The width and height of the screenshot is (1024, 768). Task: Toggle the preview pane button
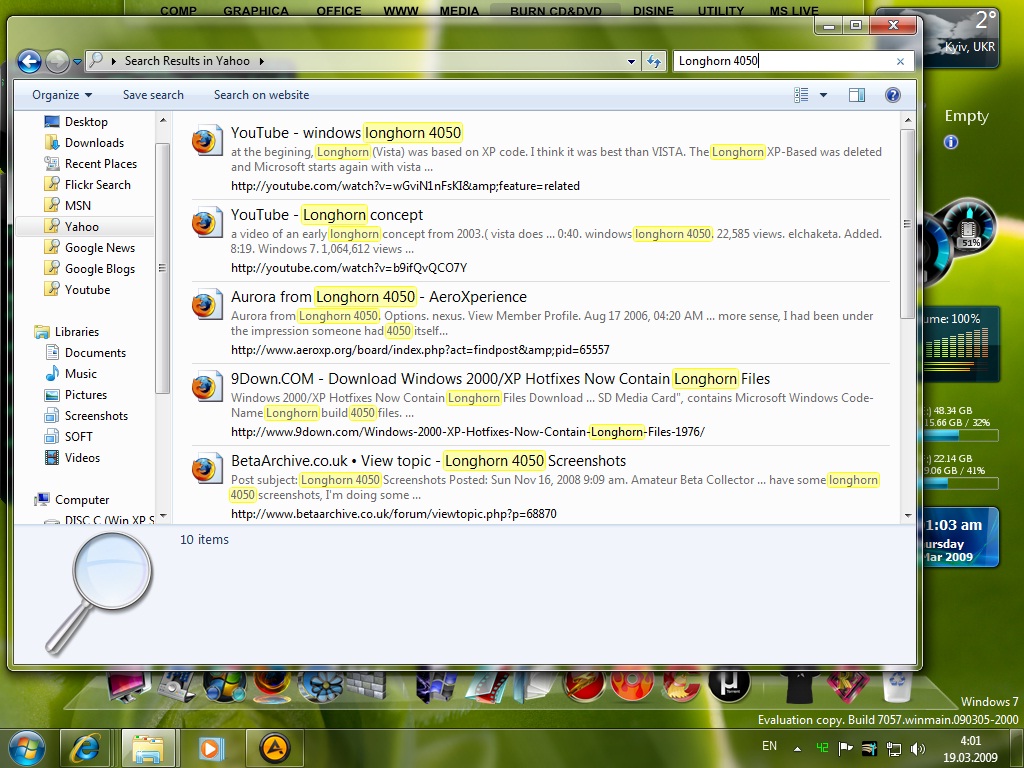(857, 95)
